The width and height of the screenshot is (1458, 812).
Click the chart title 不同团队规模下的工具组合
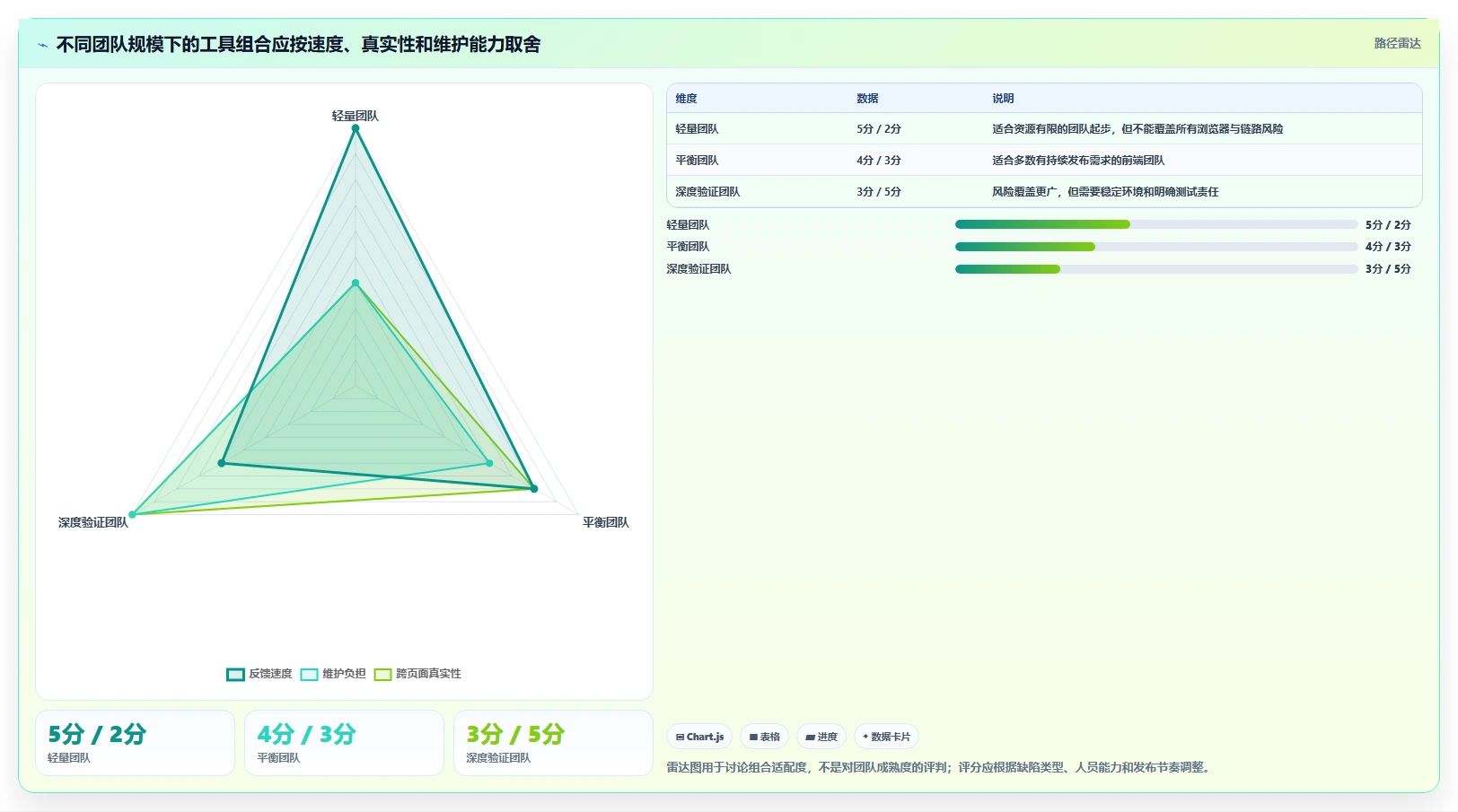298,45
